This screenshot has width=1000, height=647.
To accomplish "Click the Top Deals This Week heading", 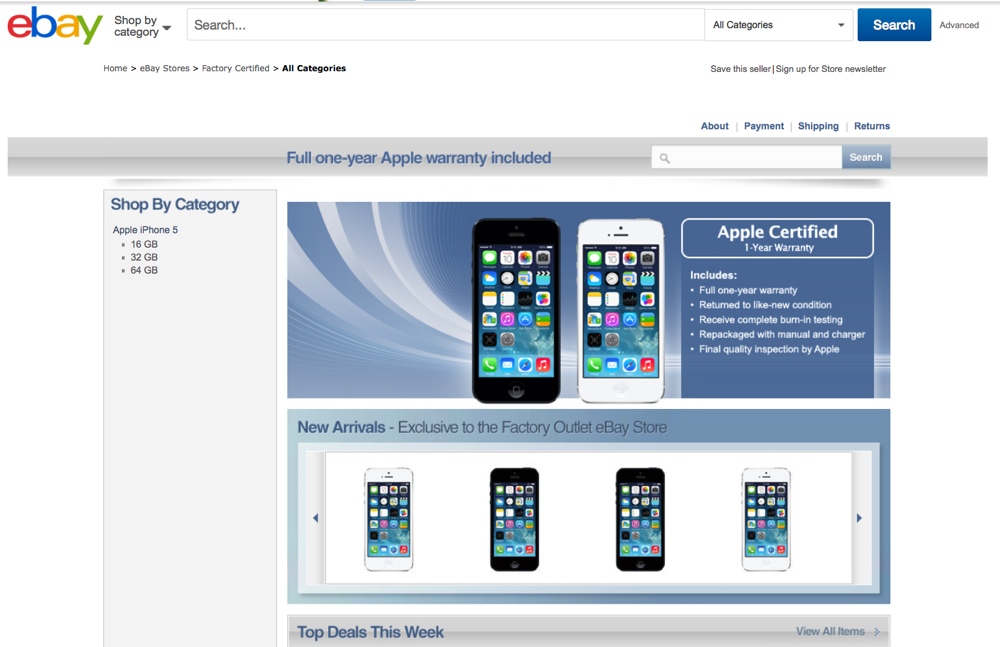I will coord(370,632).
